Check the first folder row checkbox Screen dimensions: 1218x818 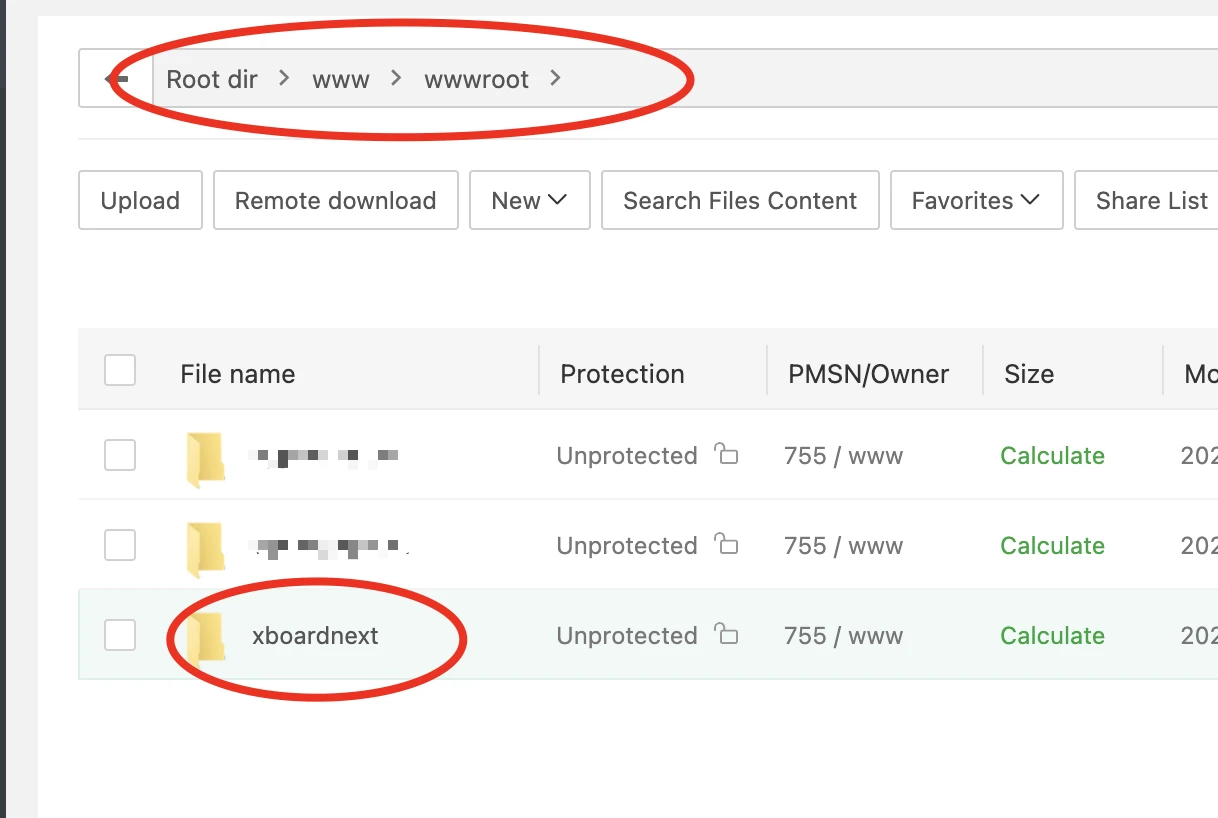(x=120, y=455)
